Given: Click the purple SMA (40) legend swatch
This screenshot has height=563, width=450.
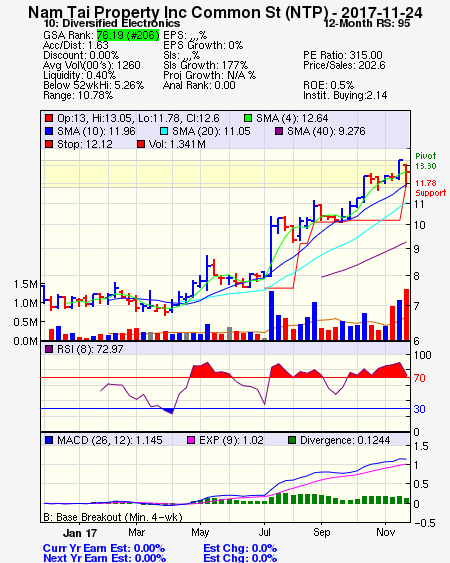Looking at the screenshot, I should coord(279,131).
